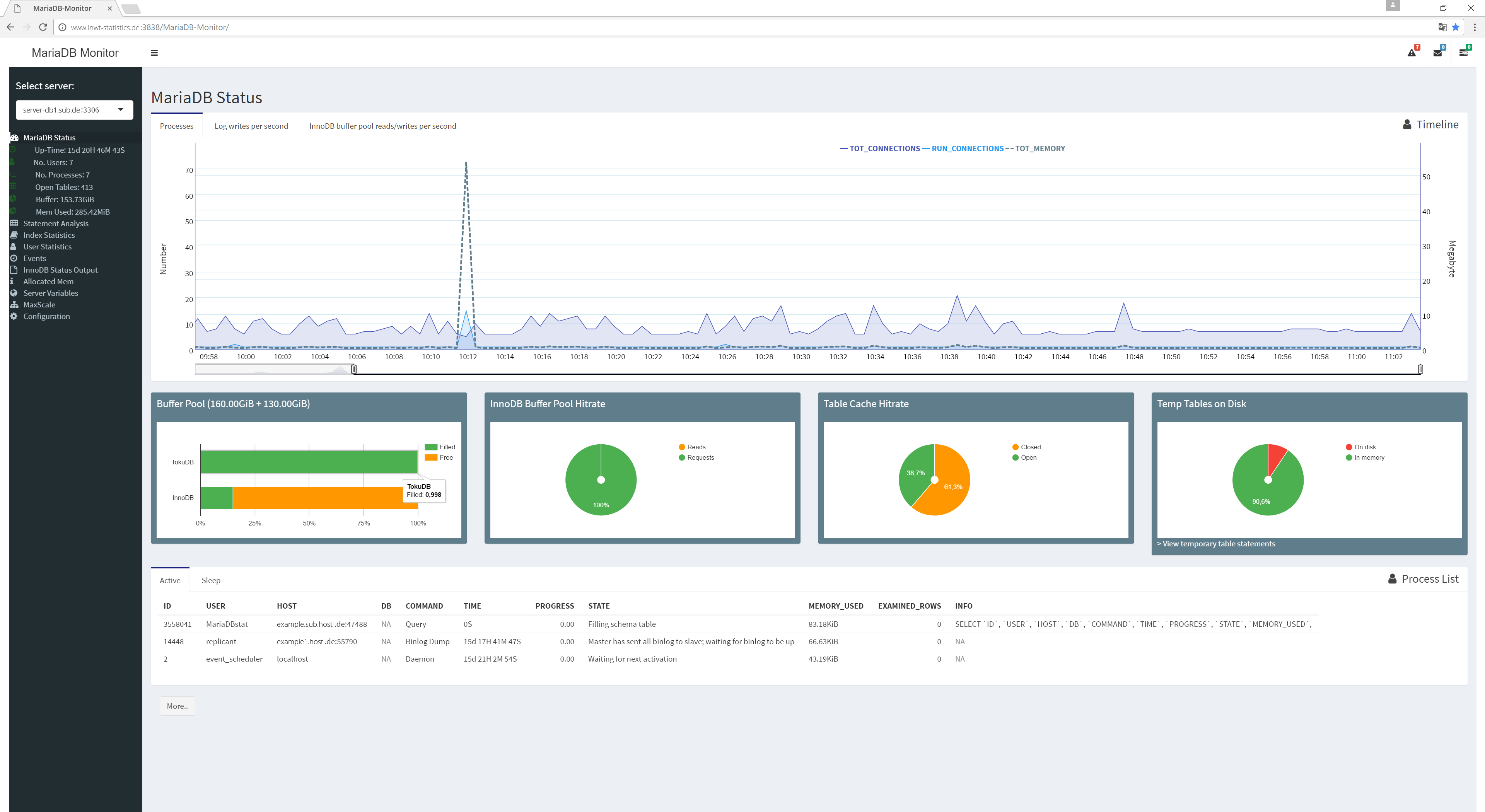This screenshot has height=812, width=1485.
Task: Toggle the sidebar hamburger menu
Action: coord(154,53)
